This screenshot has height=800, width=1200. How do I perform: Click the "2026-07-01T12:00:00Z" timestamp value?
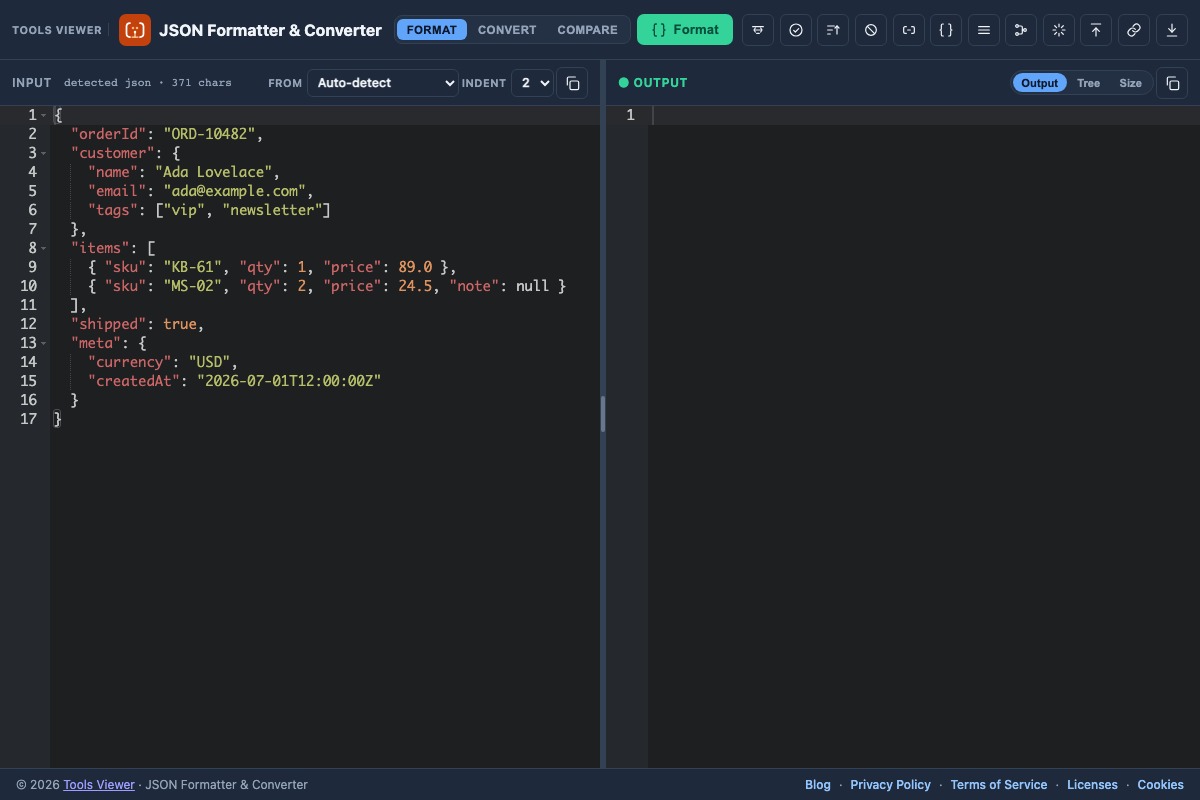289,381
